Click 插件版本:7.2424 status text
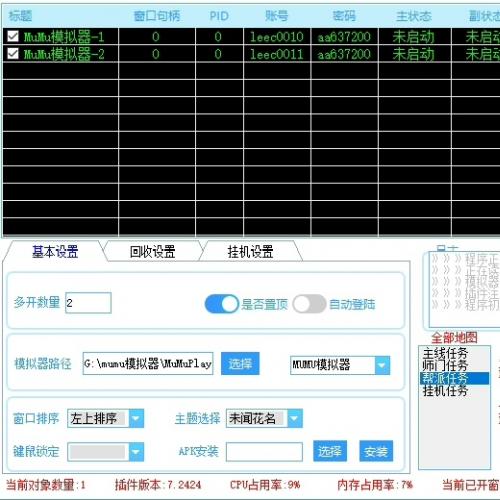500x500 pixels. [x=158, y=485]
